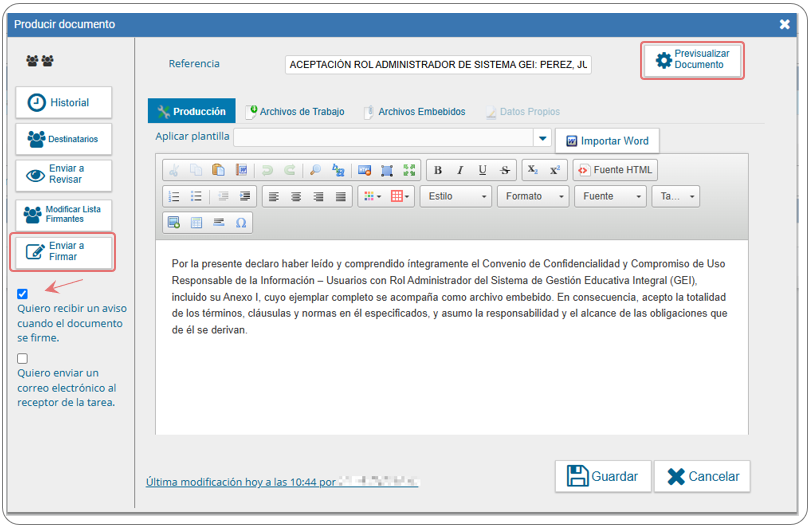This screenshot has width=811, height=529.
Task: Redo action in the editor
Action: click(290, 170)
